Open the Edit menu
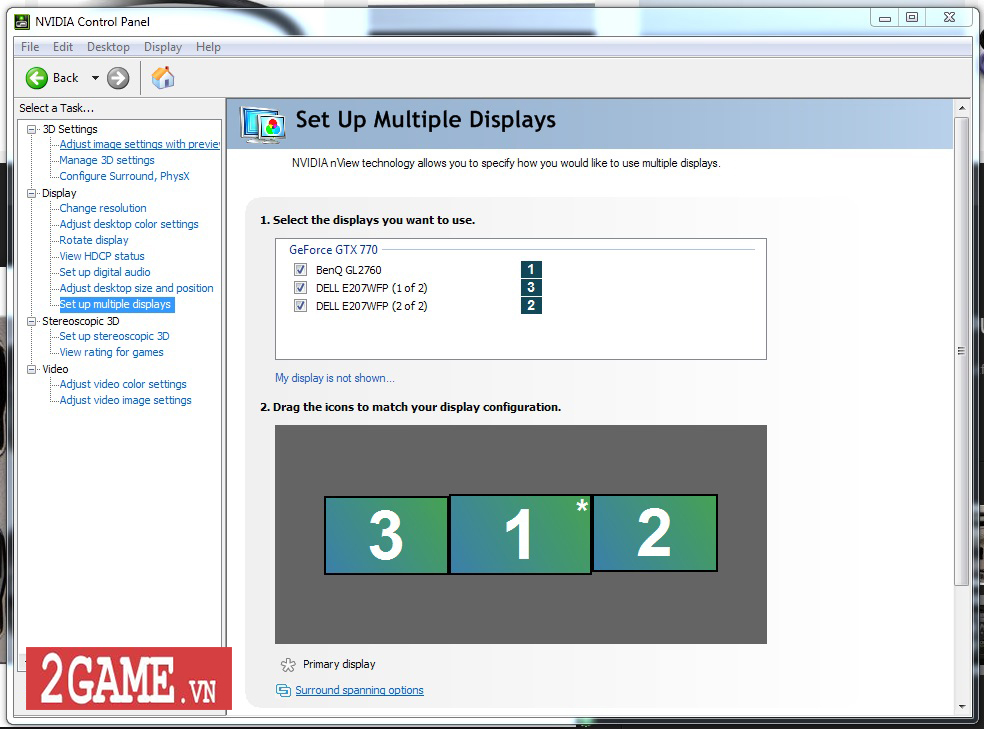The height and width of the screenshot is (729, 984). 63,47
